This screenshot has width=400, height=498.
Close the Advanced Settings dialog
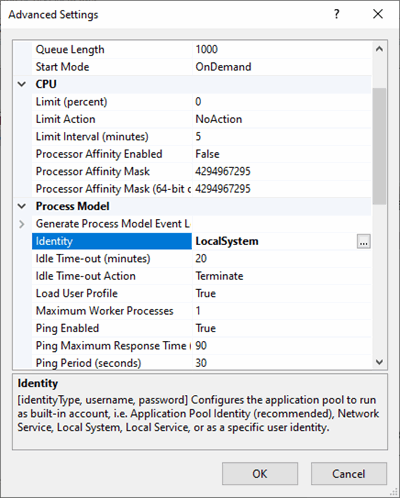pos(378,14)
